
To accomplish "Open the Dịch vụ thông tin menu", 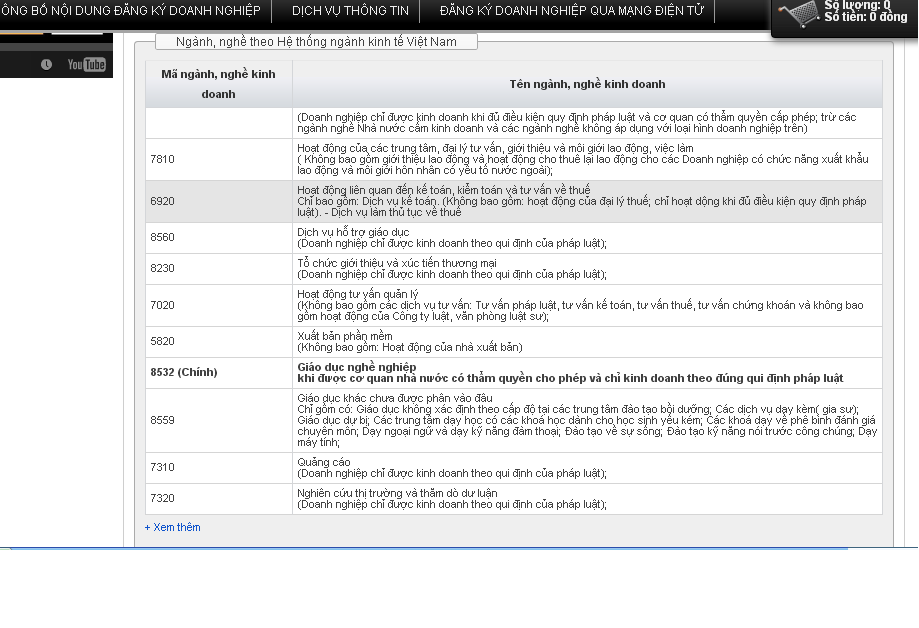I will click(350, 11).
